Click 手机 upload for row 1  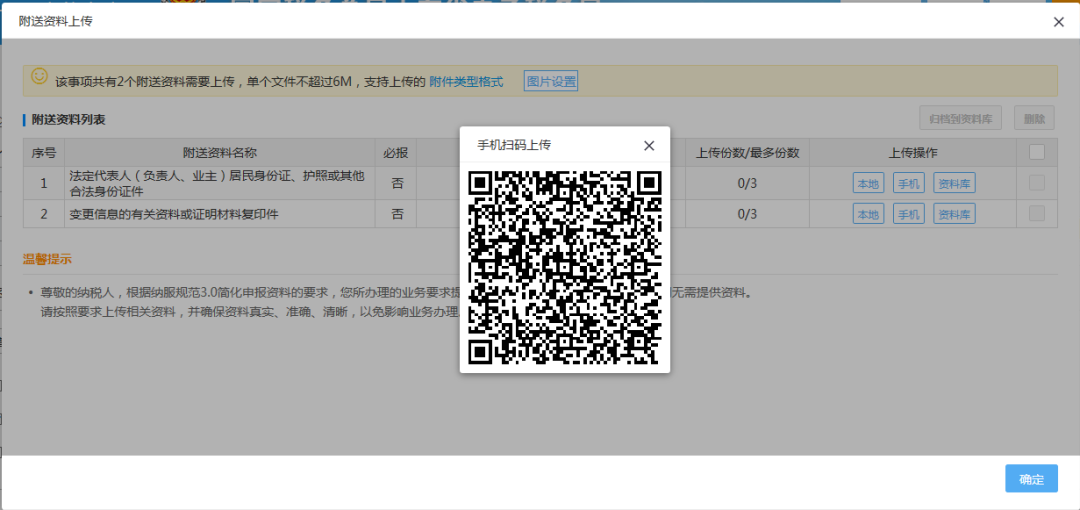pyautogui.click(x=908, y=183)
